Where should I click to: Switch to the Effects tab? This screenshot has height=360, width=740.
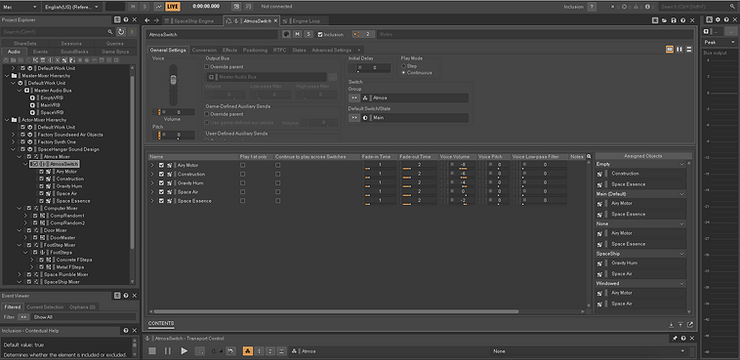[x=230, y=50]
